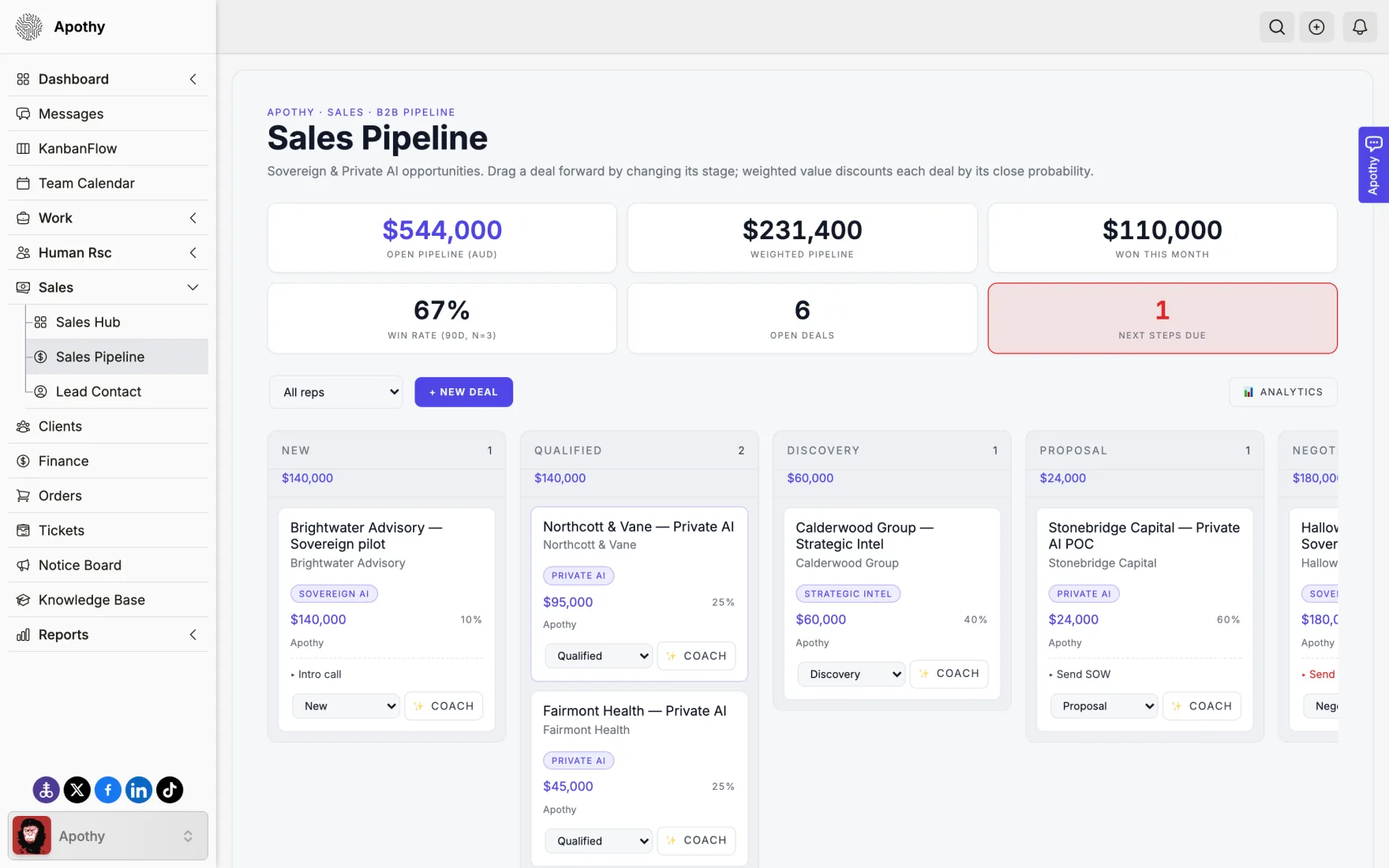Click the Team Calendar icon
The image size is (1389, 868).
(x=23, y=183)
